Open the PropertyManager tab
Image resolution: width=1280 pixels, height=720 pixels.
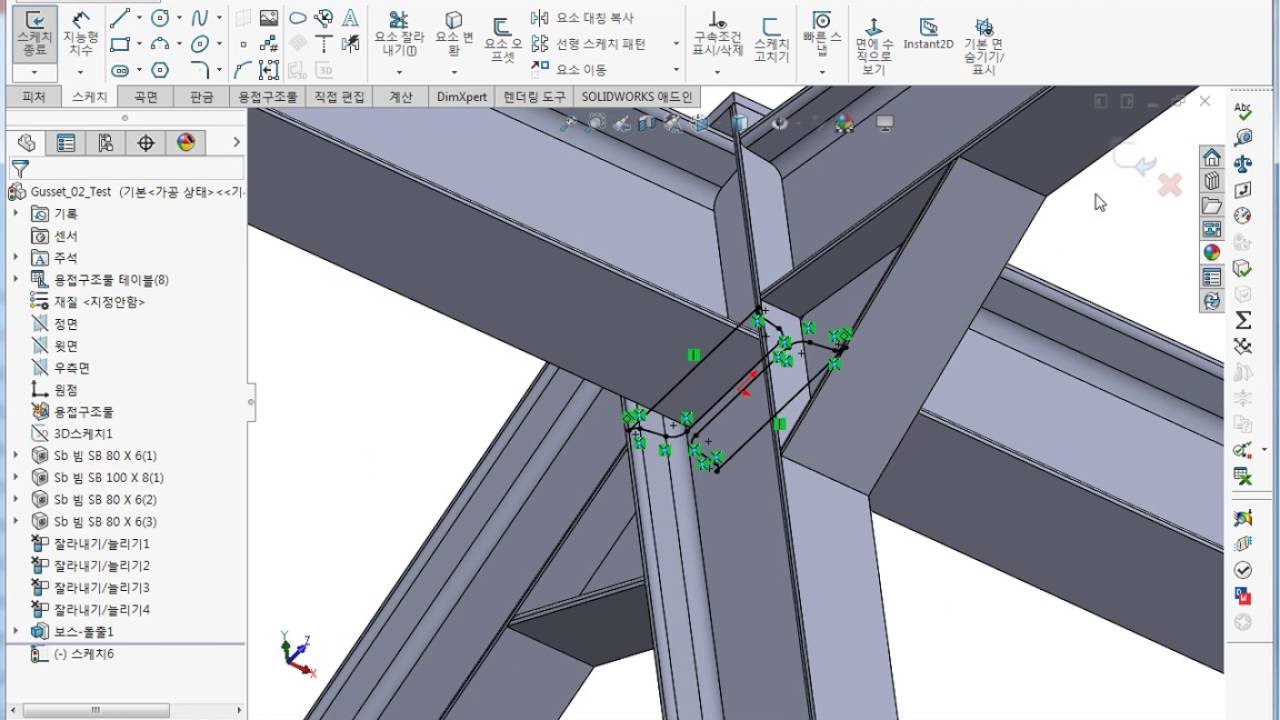click(x=66, y=143)
